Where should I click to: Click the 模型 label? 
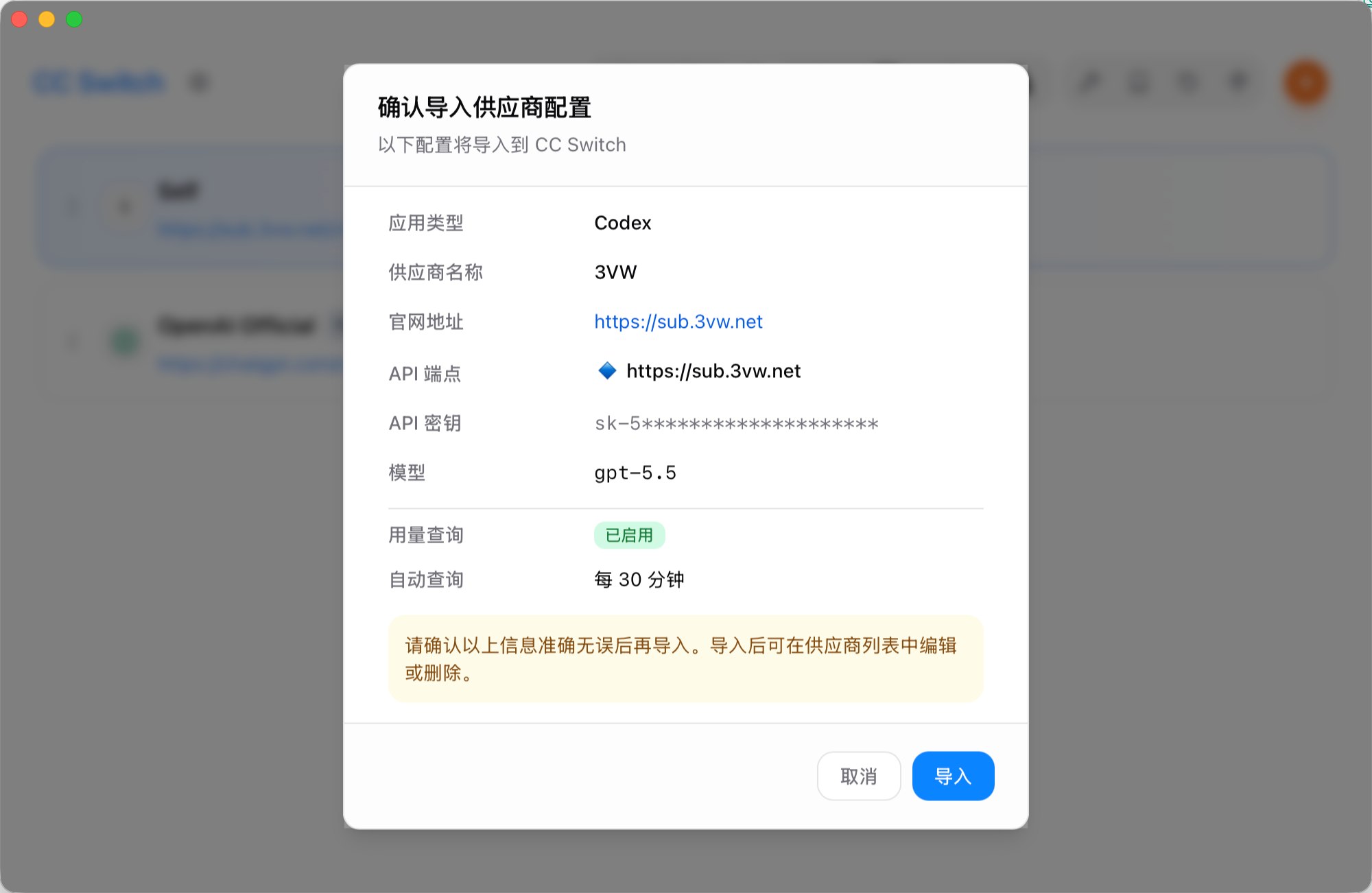(407, 473)
